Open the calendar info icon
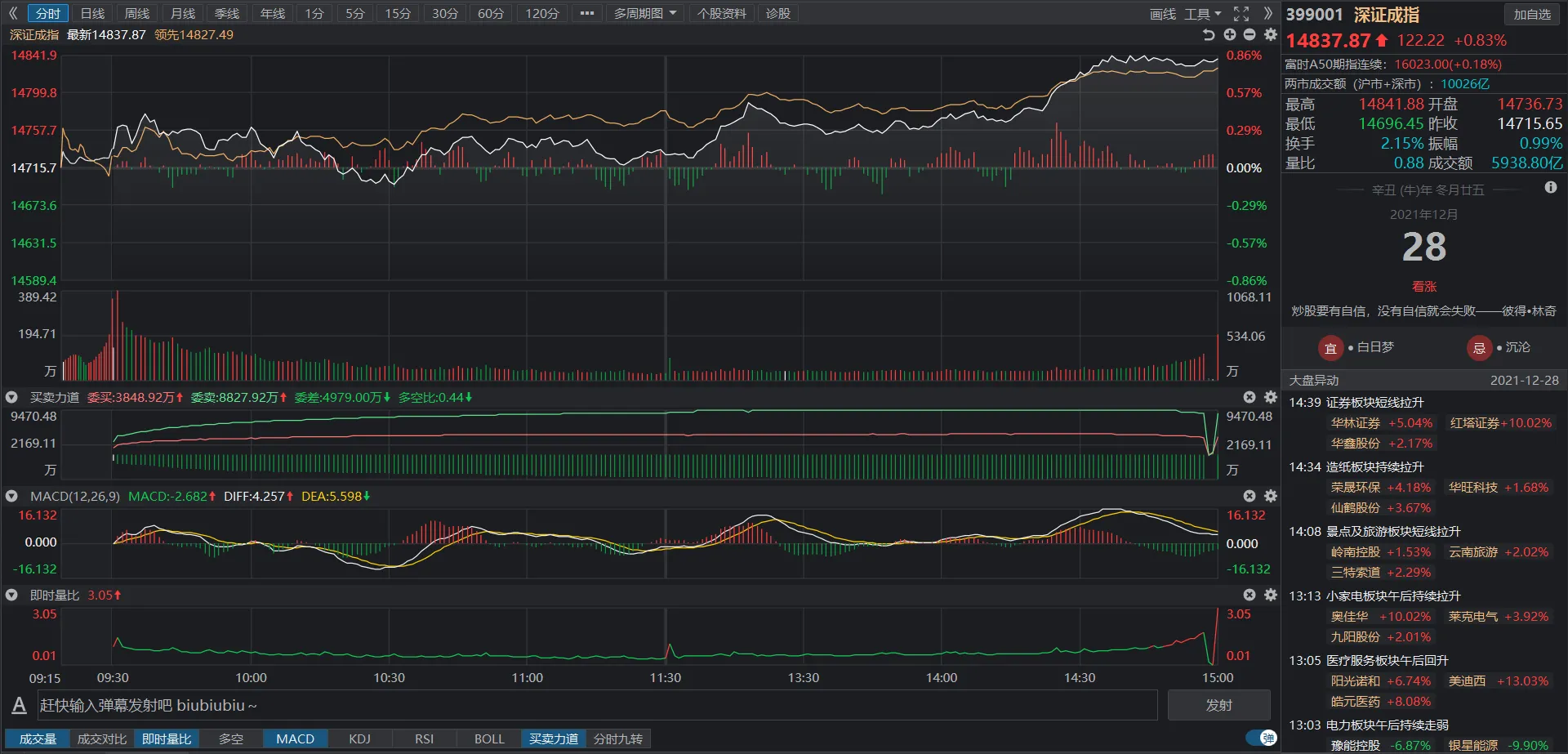Viewport: 1568px width, 754px height. tap(1551, 188)
